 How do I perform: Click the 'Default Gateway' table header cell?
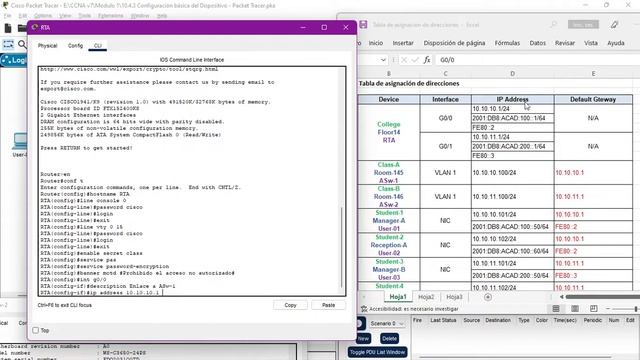[593, 99]
